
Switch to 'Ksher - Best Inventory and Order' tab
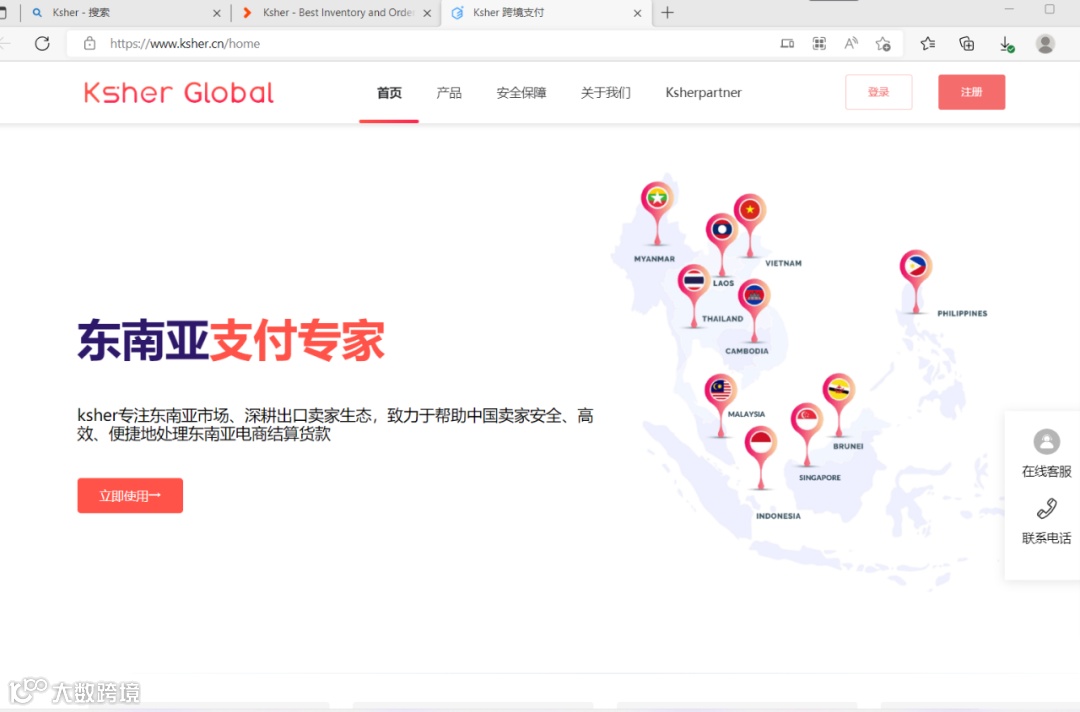tap(338, 12)
